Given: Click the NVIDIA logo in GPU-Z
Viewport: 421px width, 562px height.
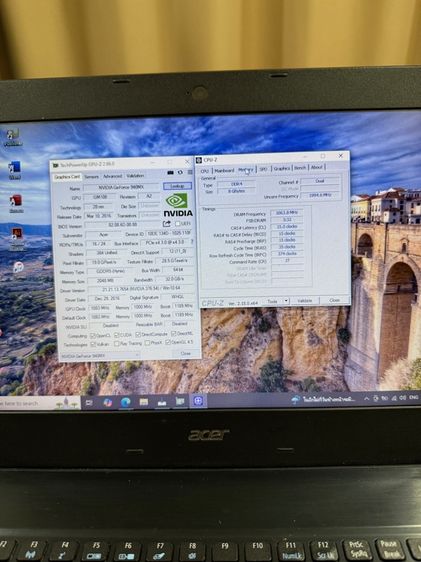Looking at the screenshot, I should click(178, 205).
